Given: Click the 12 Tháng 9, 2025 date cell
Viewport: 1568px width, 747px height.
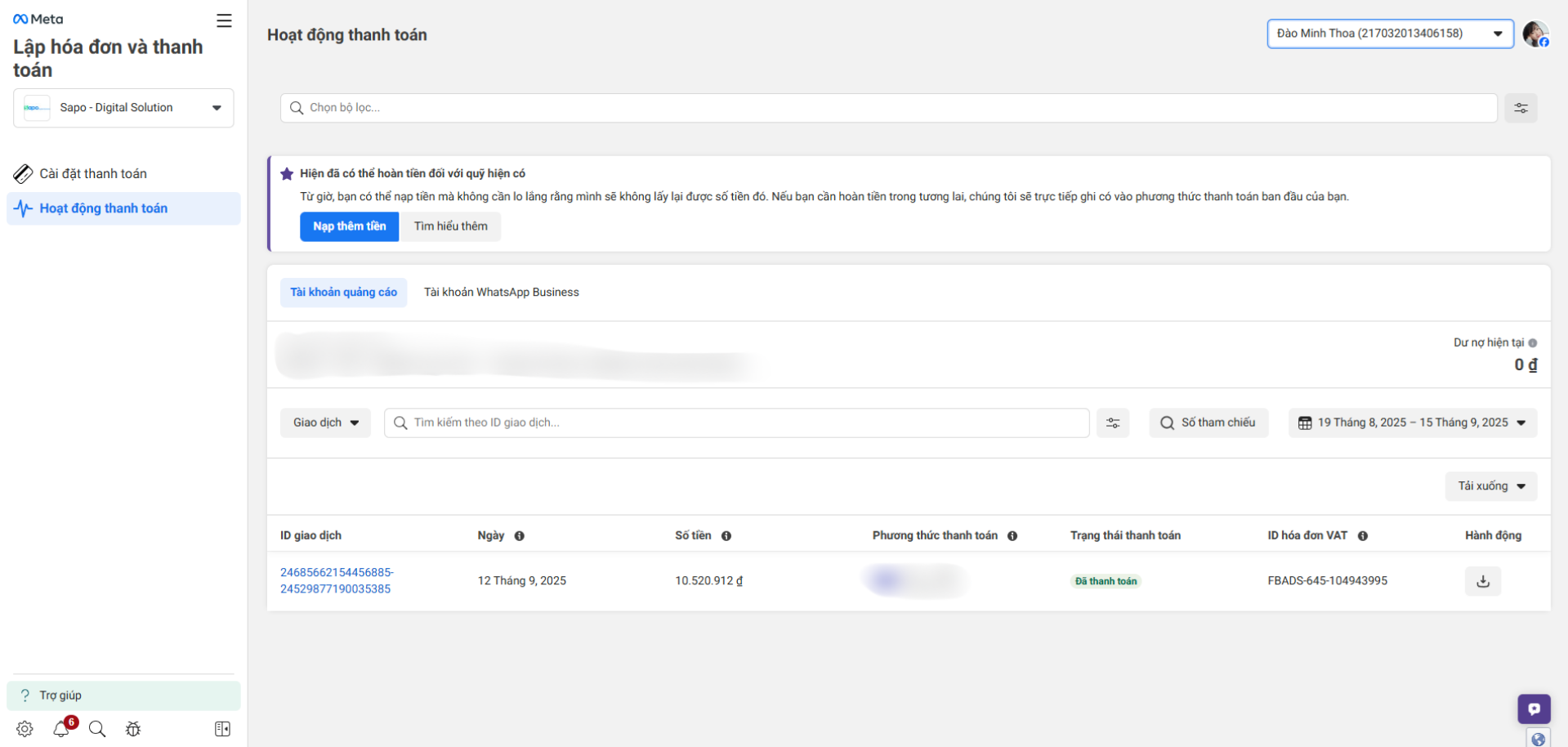Looking at the screenshot, I should (x=521, y=581).
